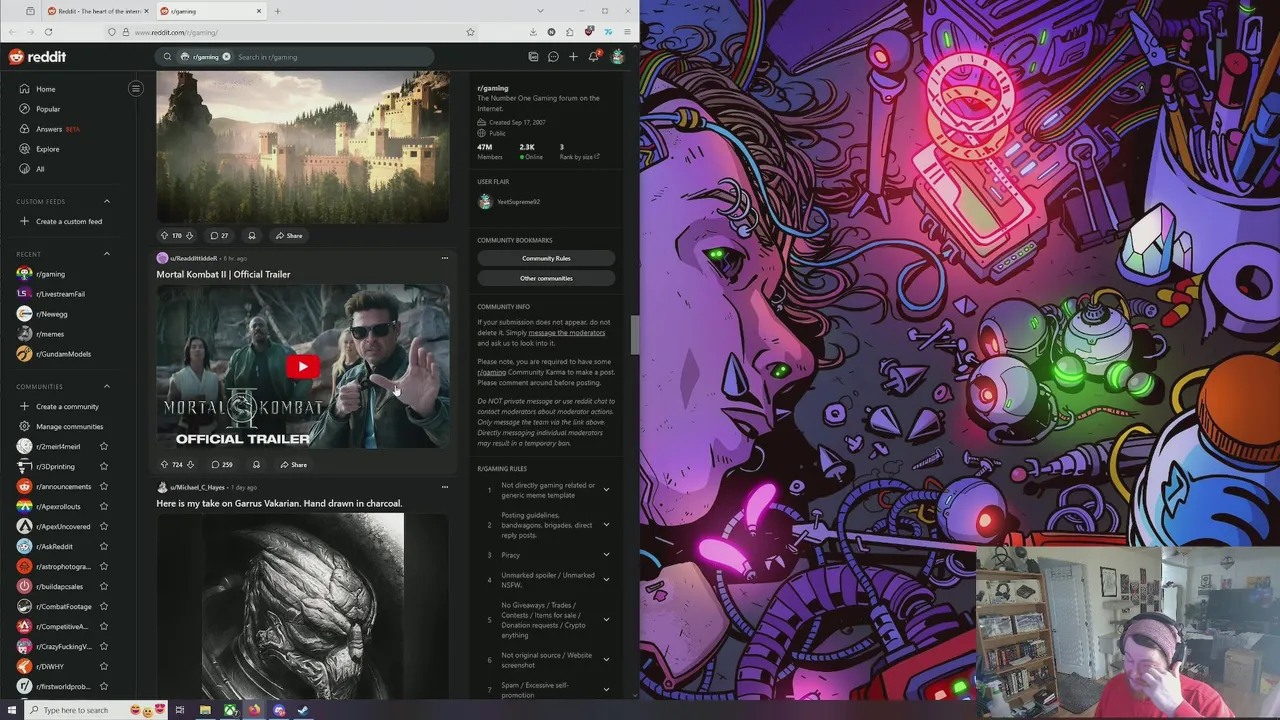Image resolution: width=1280 pixels, height=720 pixels.
Task: Upvote the Mortal Kombat II trailer post
Action: 164,465
